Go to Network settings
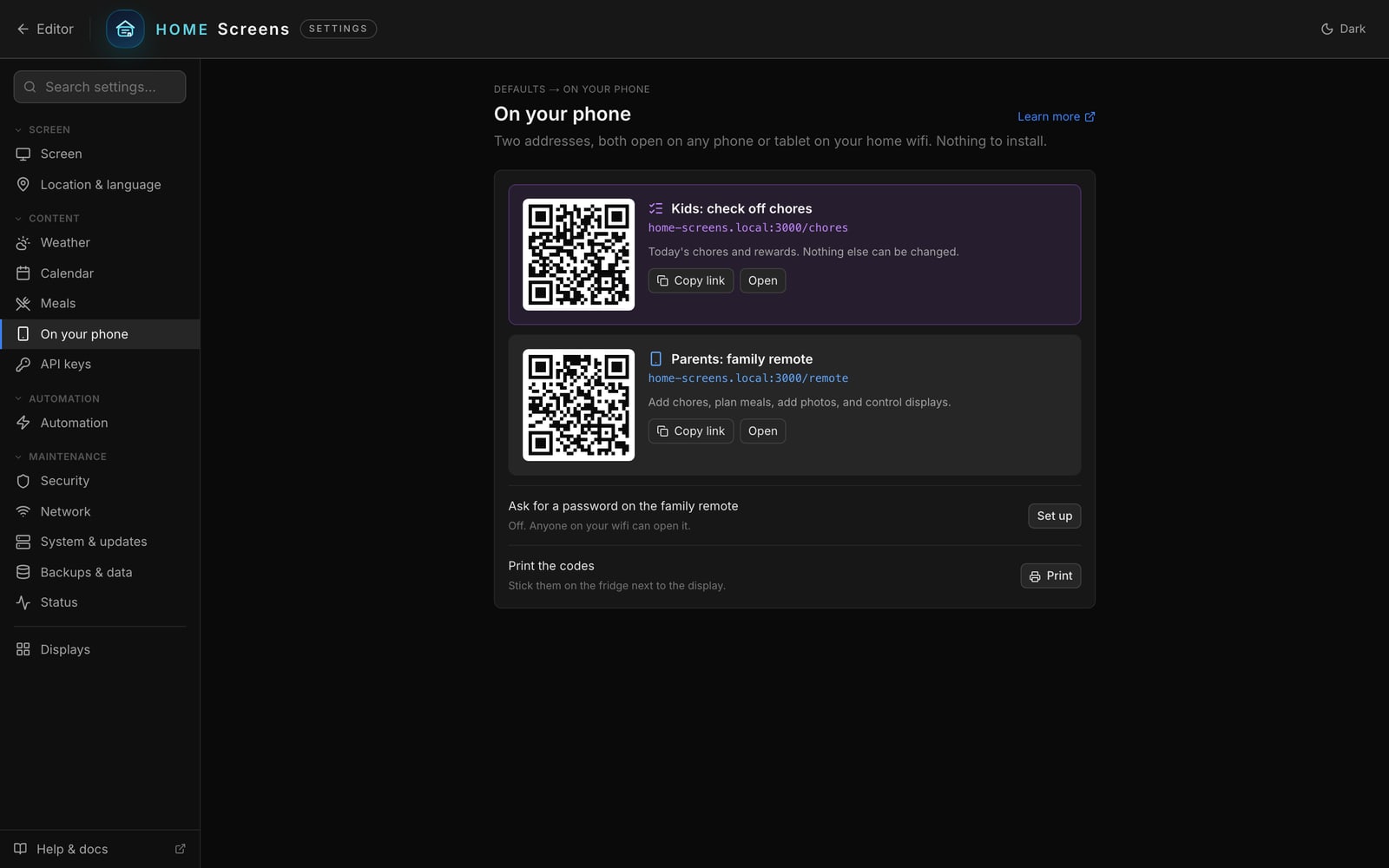 point(100,511)
